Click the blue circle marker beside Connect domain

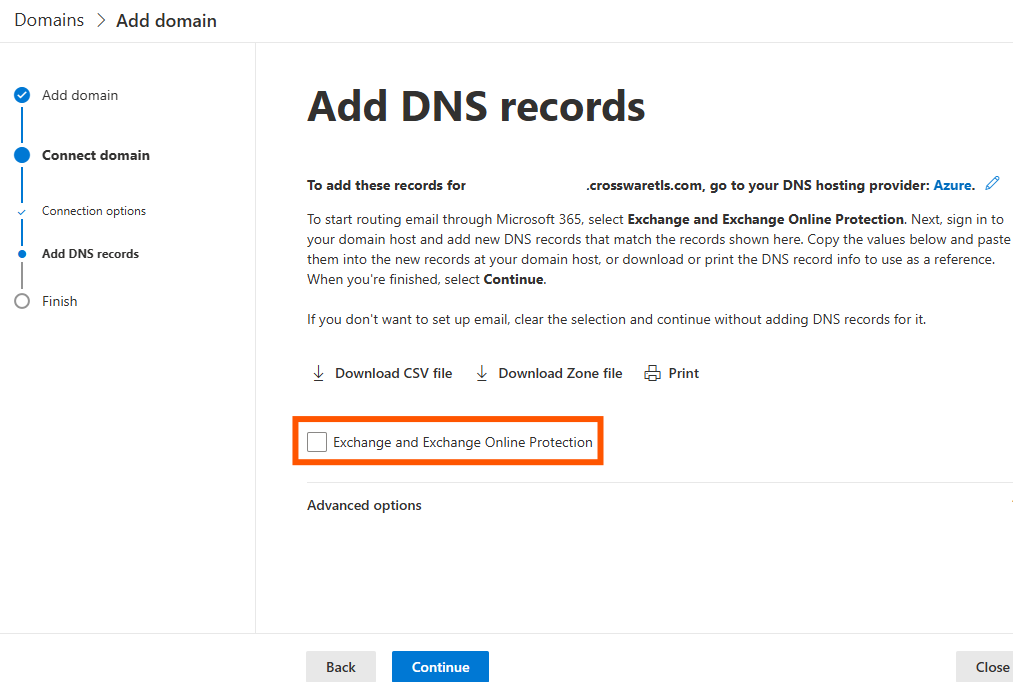pos(22,155)
